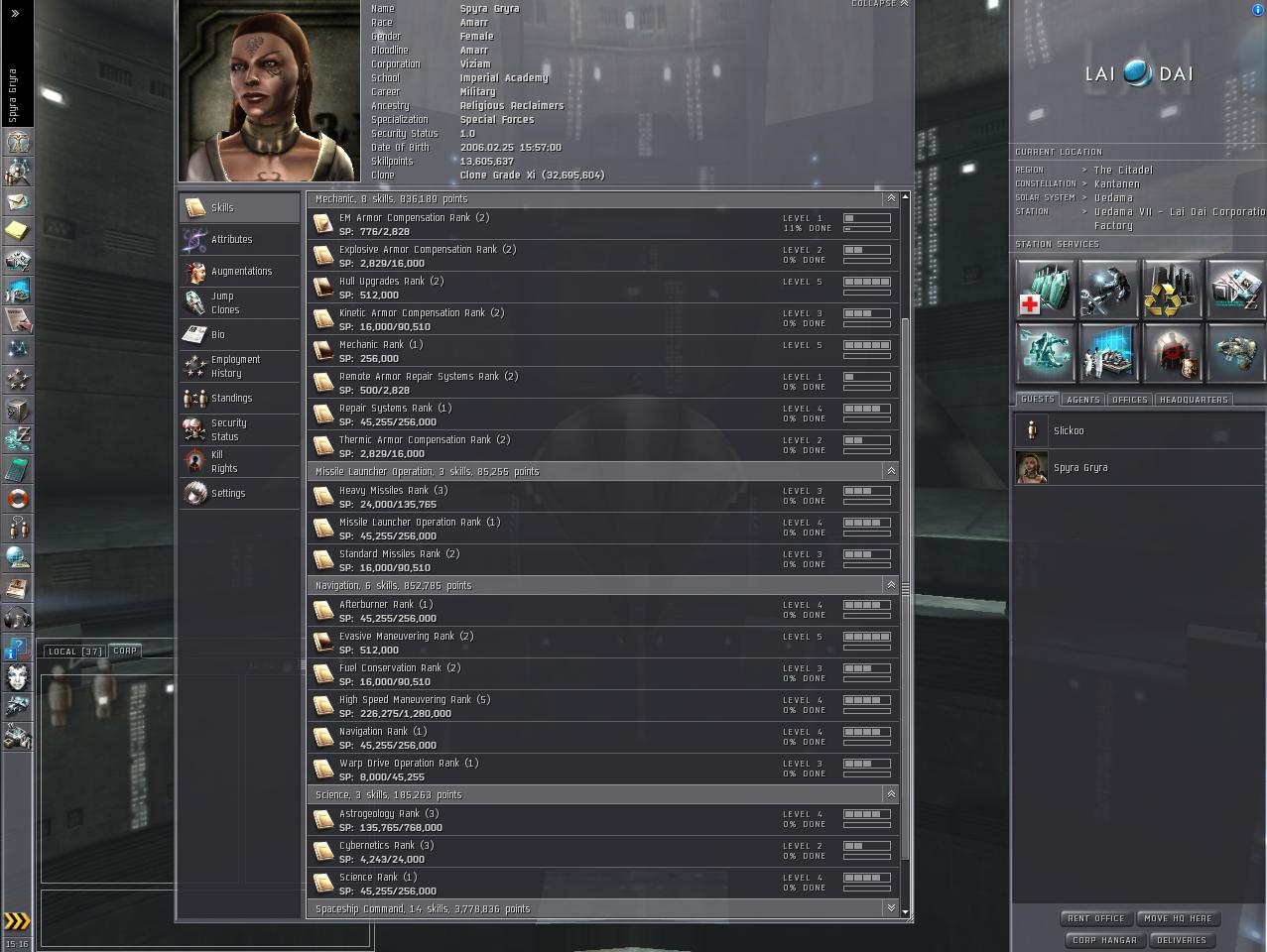Open the white face mask sidebar icon
1267x952 pixels.
click(x=18, y=677)
